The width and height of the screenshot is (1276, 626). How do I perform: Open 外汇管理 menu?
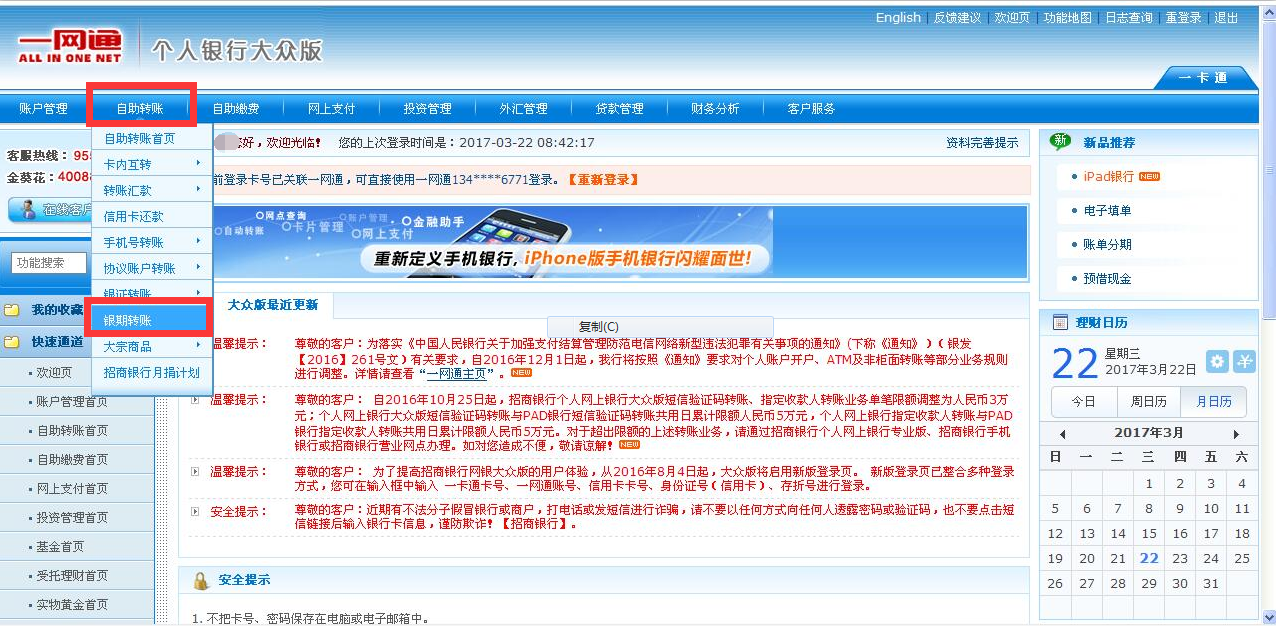(524, 108)
